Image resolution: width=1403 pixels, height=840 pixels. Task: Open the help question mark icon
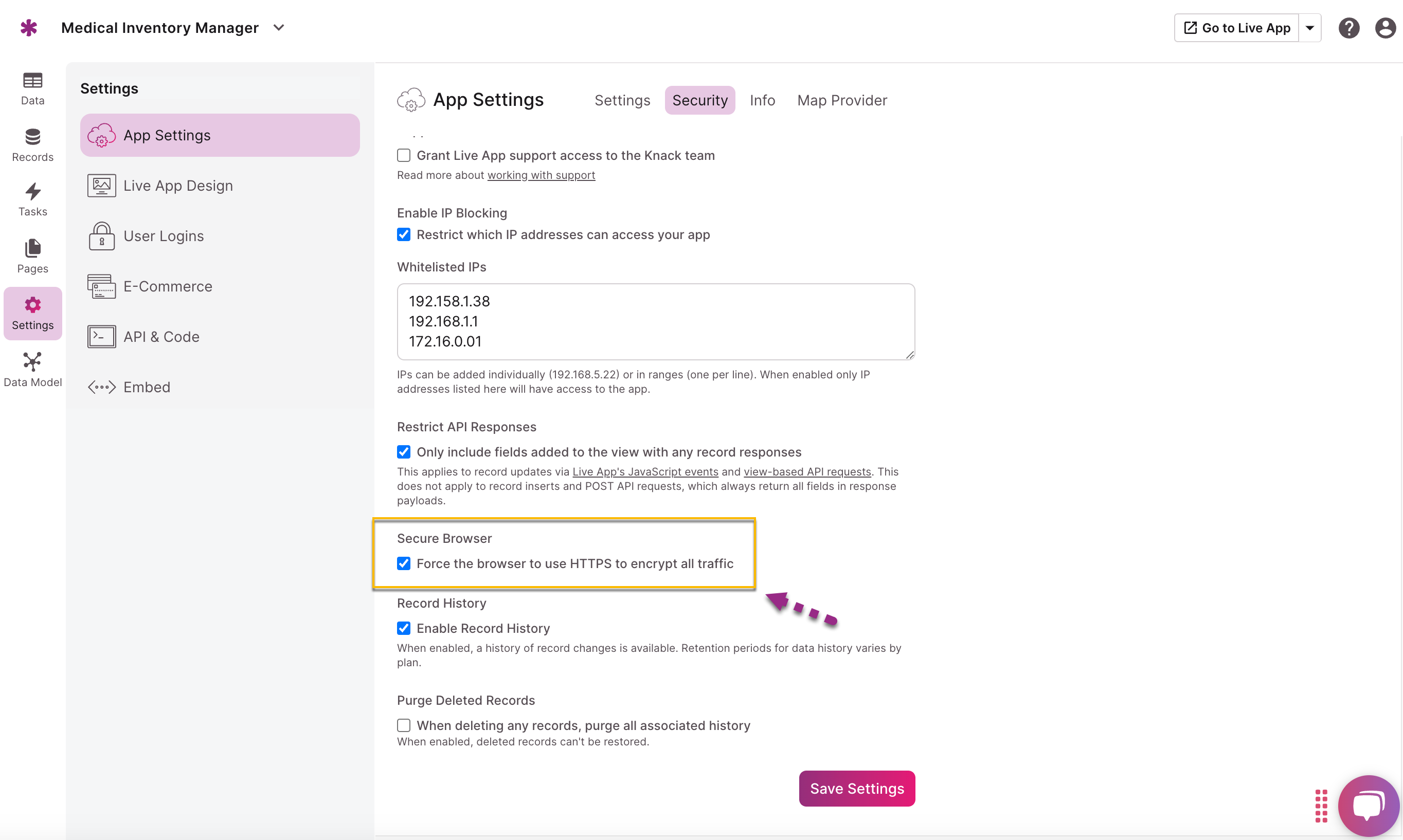(x=1348, y=28)
